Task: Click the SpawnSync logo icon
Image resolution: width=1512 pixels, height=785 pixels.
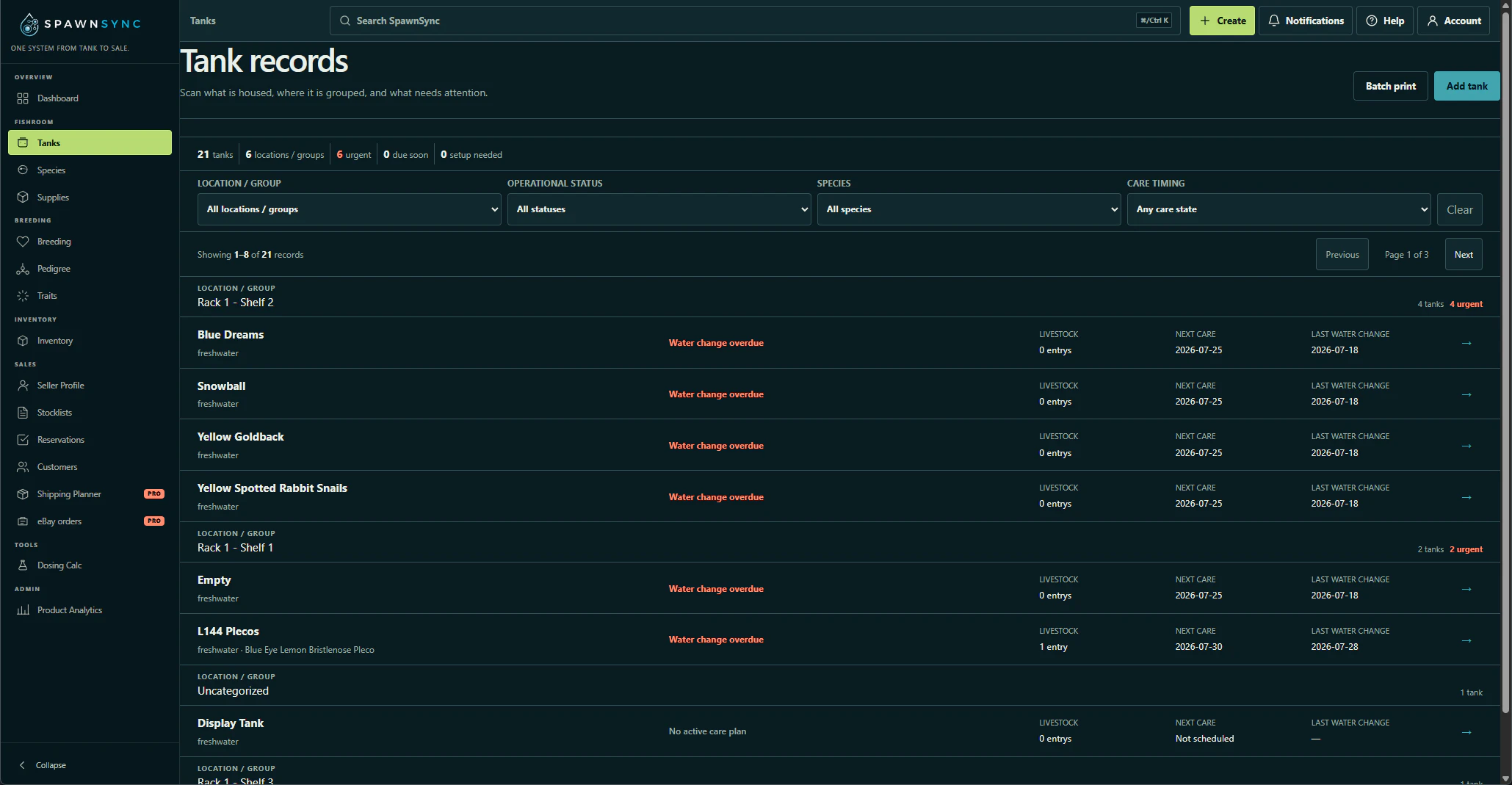Action: click(29, 24)
